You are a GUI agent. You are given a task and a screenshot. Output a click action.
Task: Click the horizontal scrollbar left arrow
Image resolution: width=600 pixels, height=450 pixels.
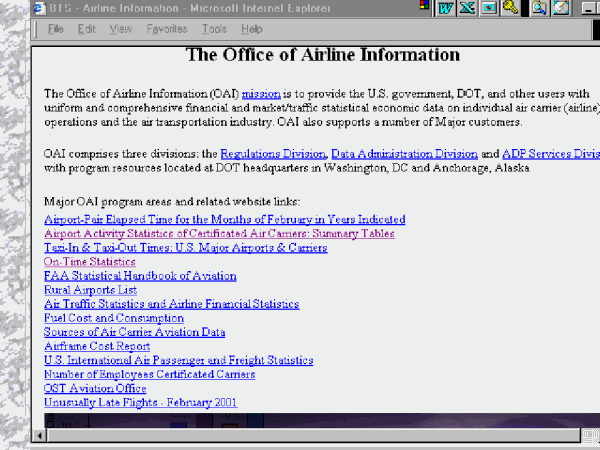coord(40,436)
